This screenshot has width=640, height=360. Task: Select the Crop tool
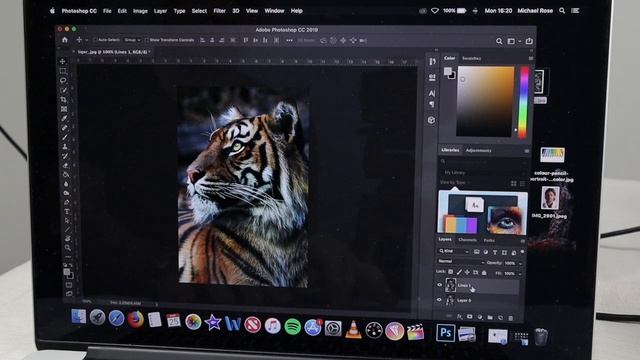pyautogui.click(x=64, y=100)
